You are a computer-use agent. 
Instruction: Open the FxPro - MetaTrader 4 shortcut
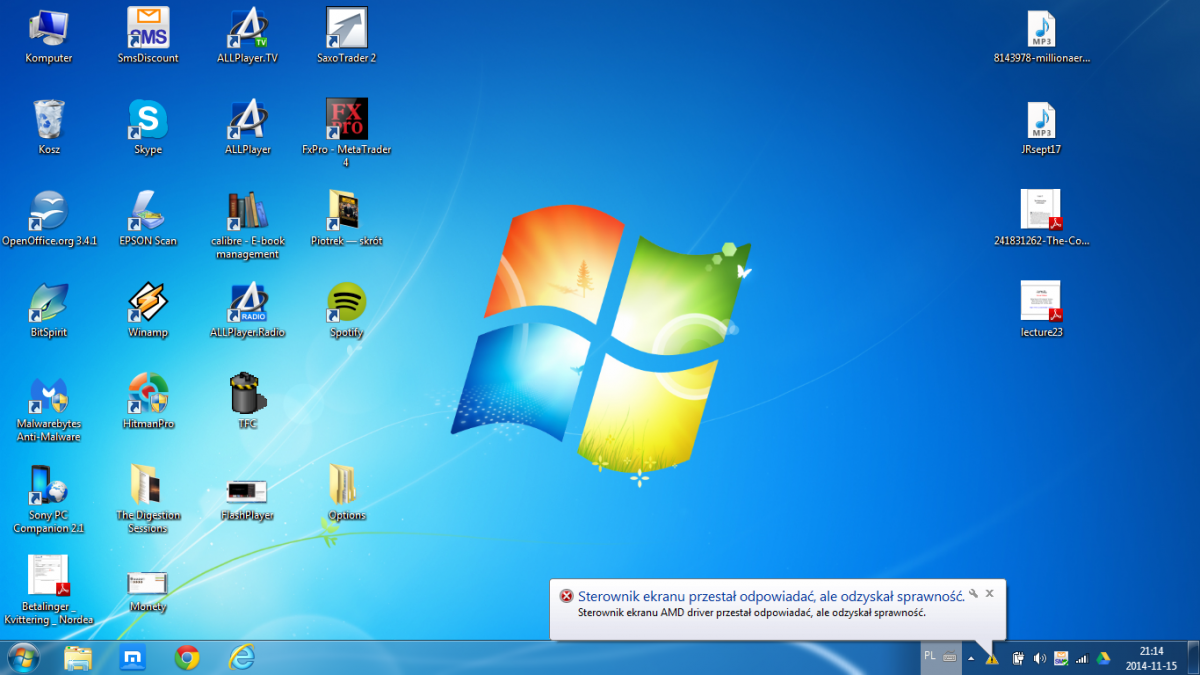click(x=347, y=133)
